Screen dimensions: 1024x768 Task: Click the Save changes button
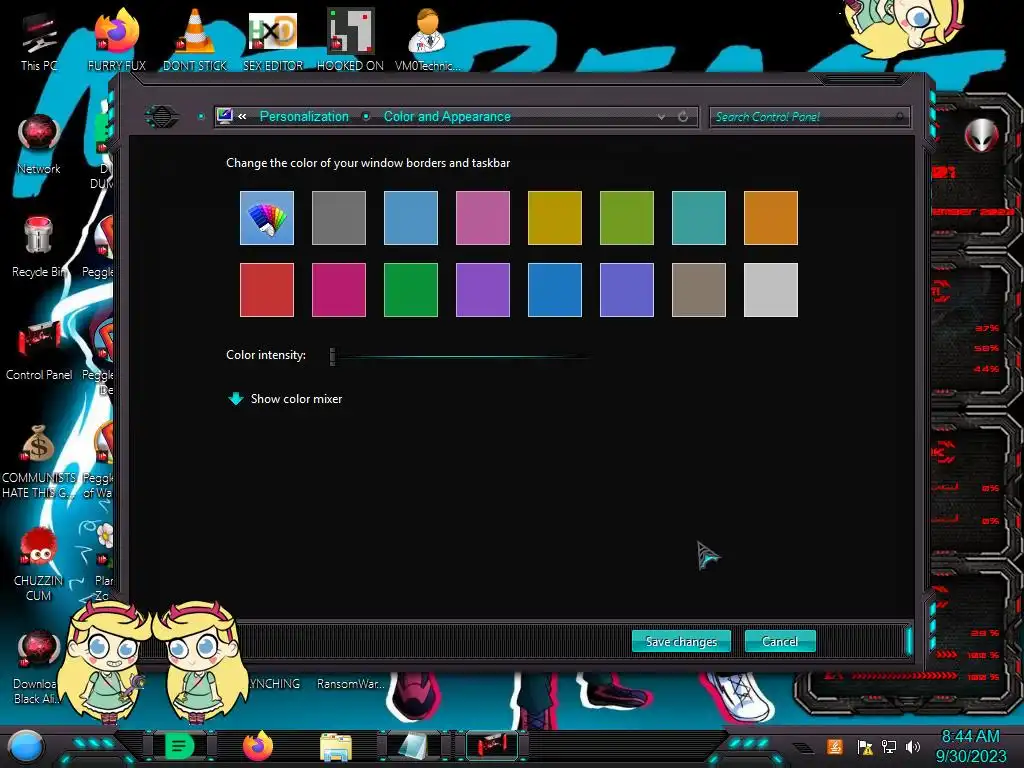[x=681, y=641]
